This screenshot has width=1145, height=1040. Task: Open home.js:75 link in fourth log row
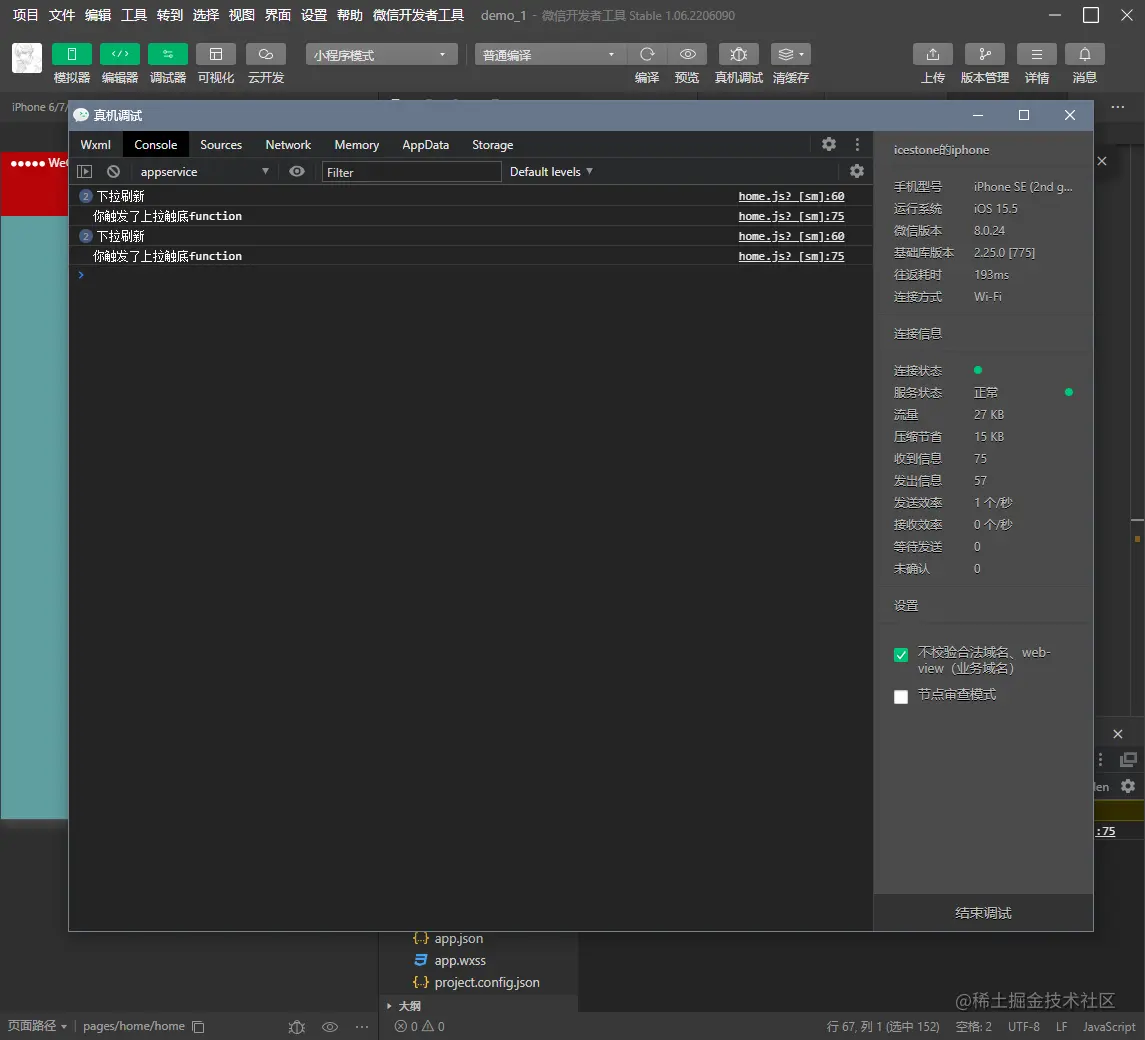[792, 256]
